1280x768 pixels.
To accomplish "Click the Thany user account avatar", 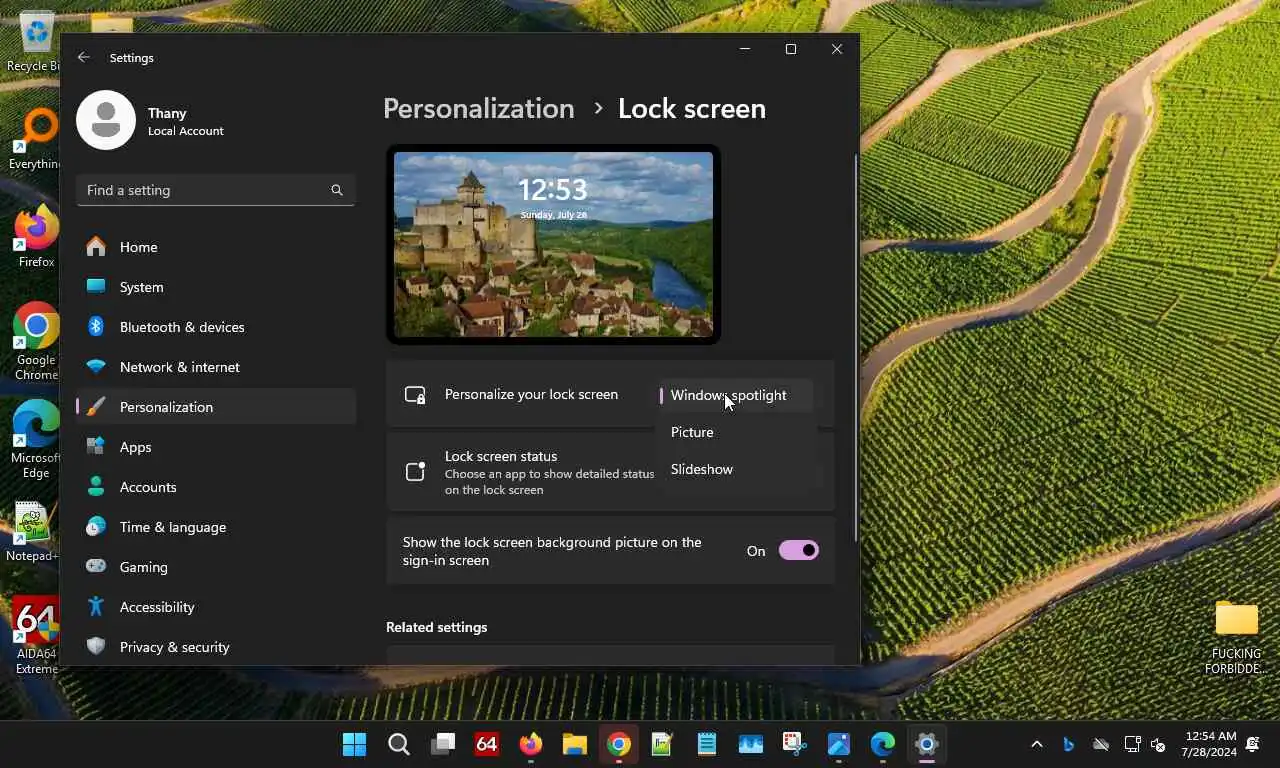I will coord(106,120).
